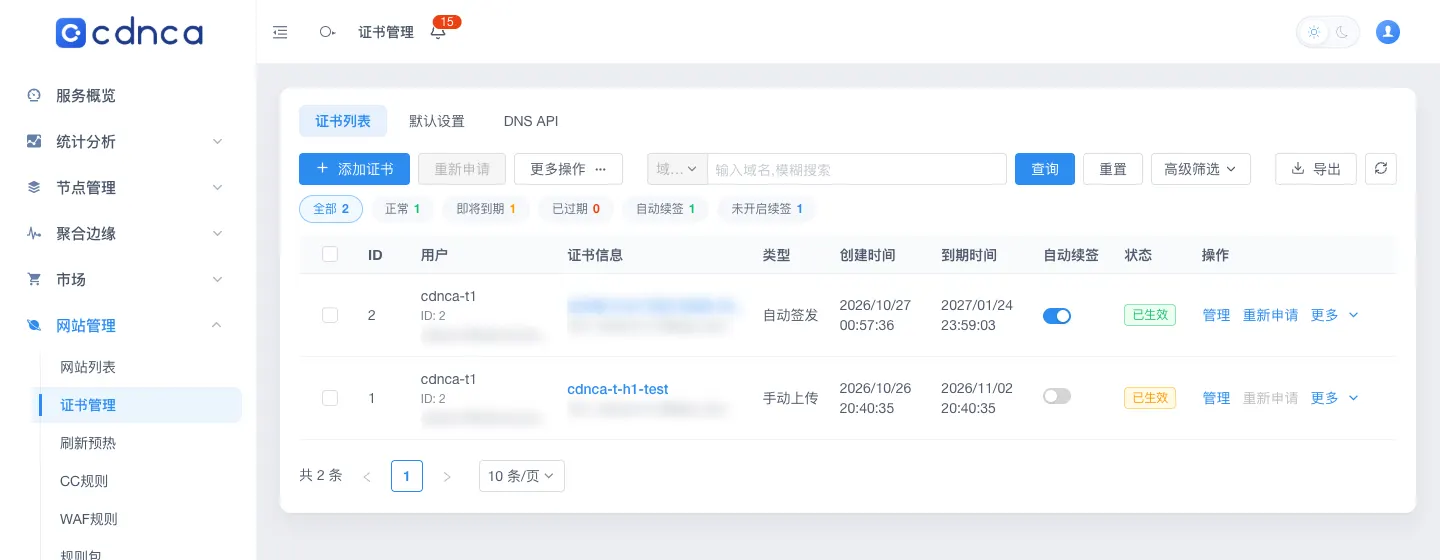Screen dimensions: 1440x560
Task: Click the 手动上传 type cell
Action: click(790, 398)
